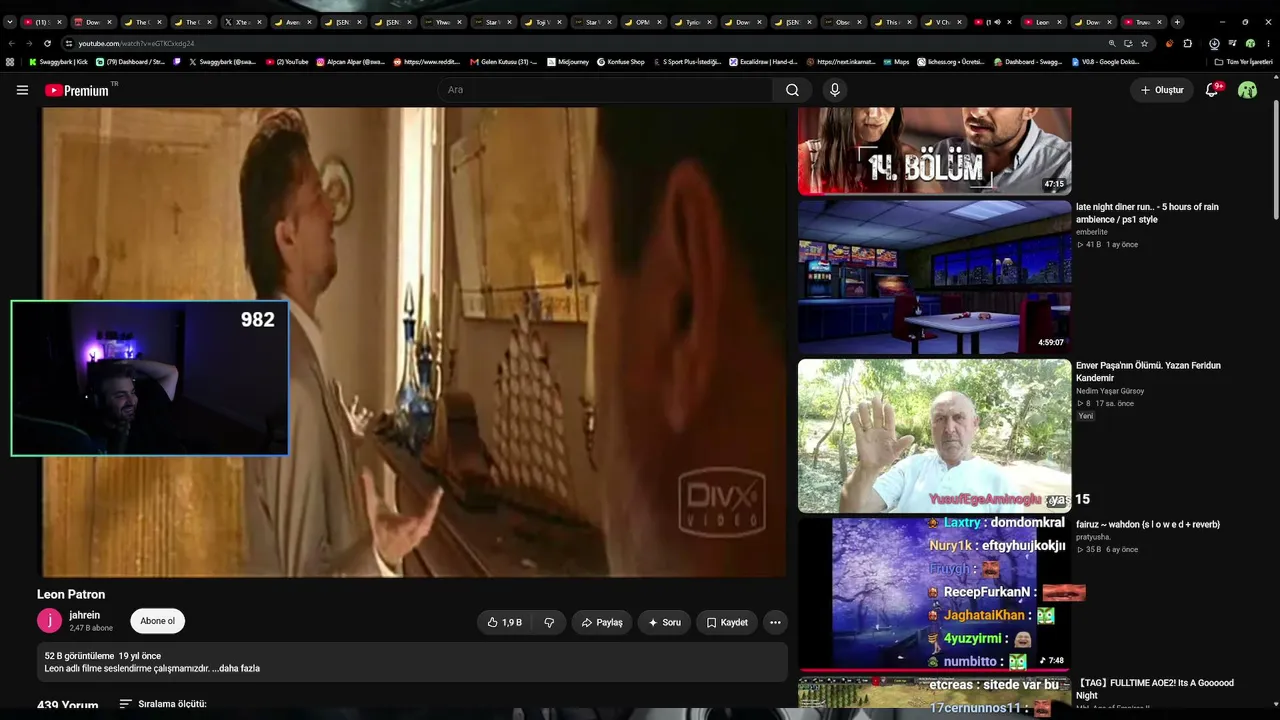Open Excalidraw bookmark
The width and height of the screenshot is (1280, 720).
pyautogui.click(x=763, y=62)
